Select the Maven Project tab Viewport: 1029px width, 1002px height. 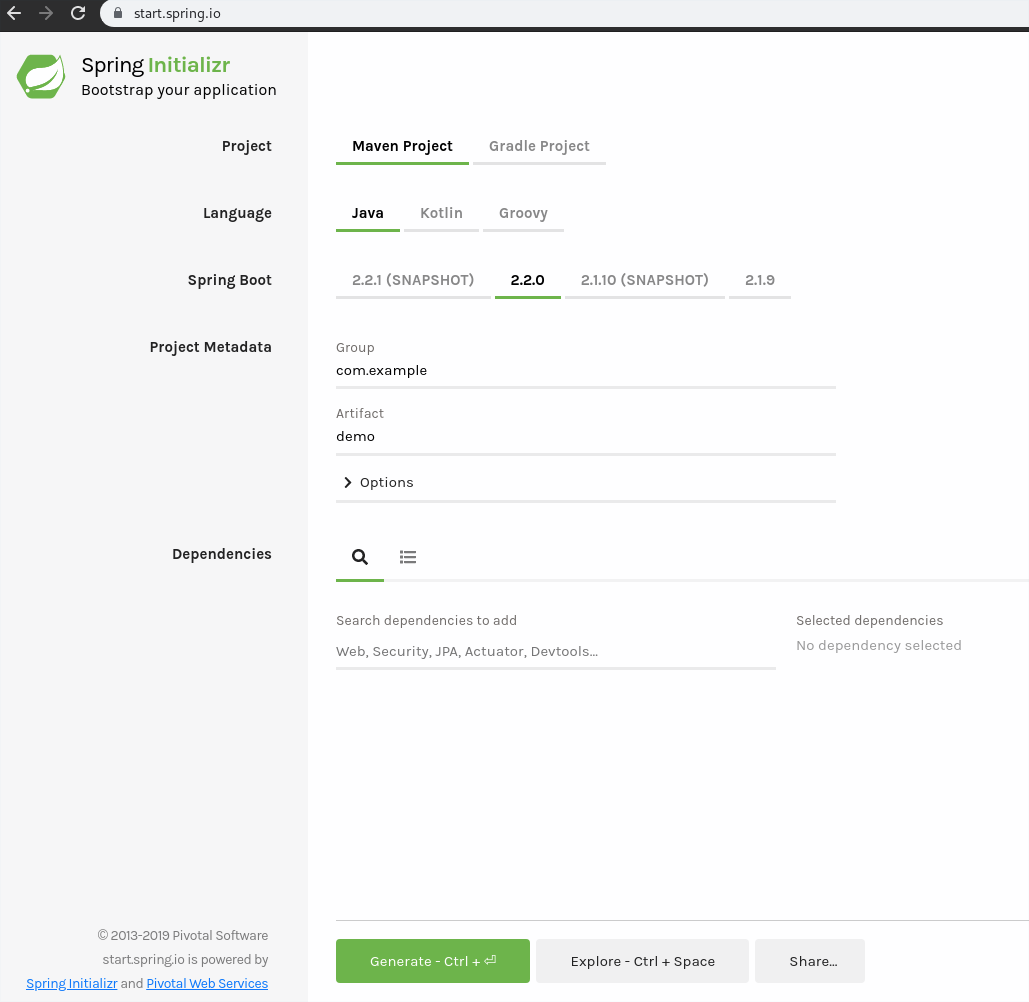coord(402,146)
